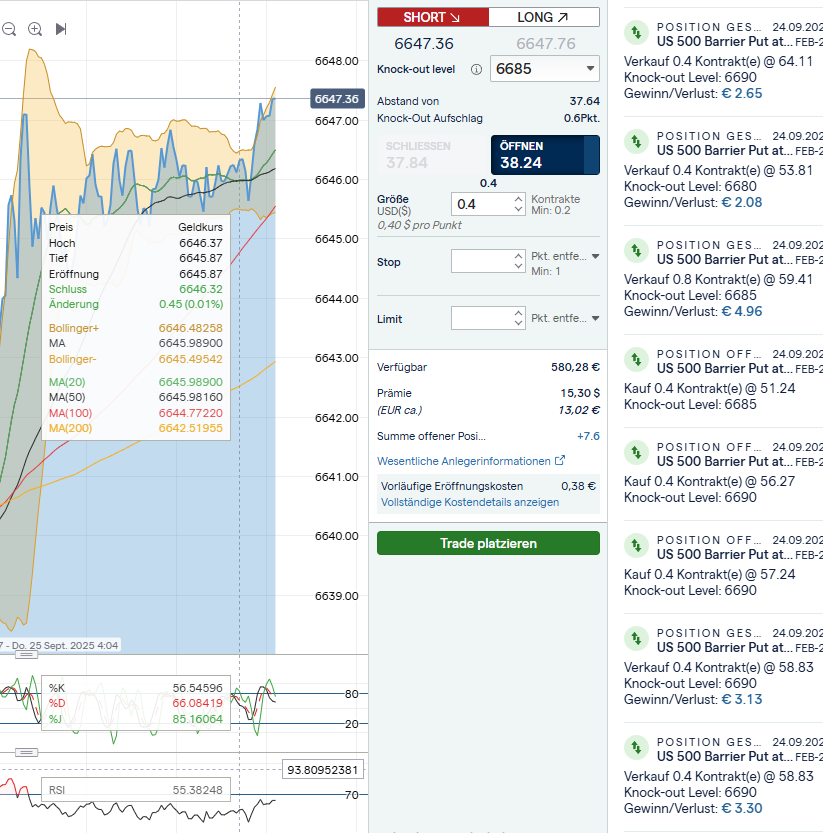The image size is (823, 833).
Task: Select the SHORT trade direction
Action: click(432, 17)
